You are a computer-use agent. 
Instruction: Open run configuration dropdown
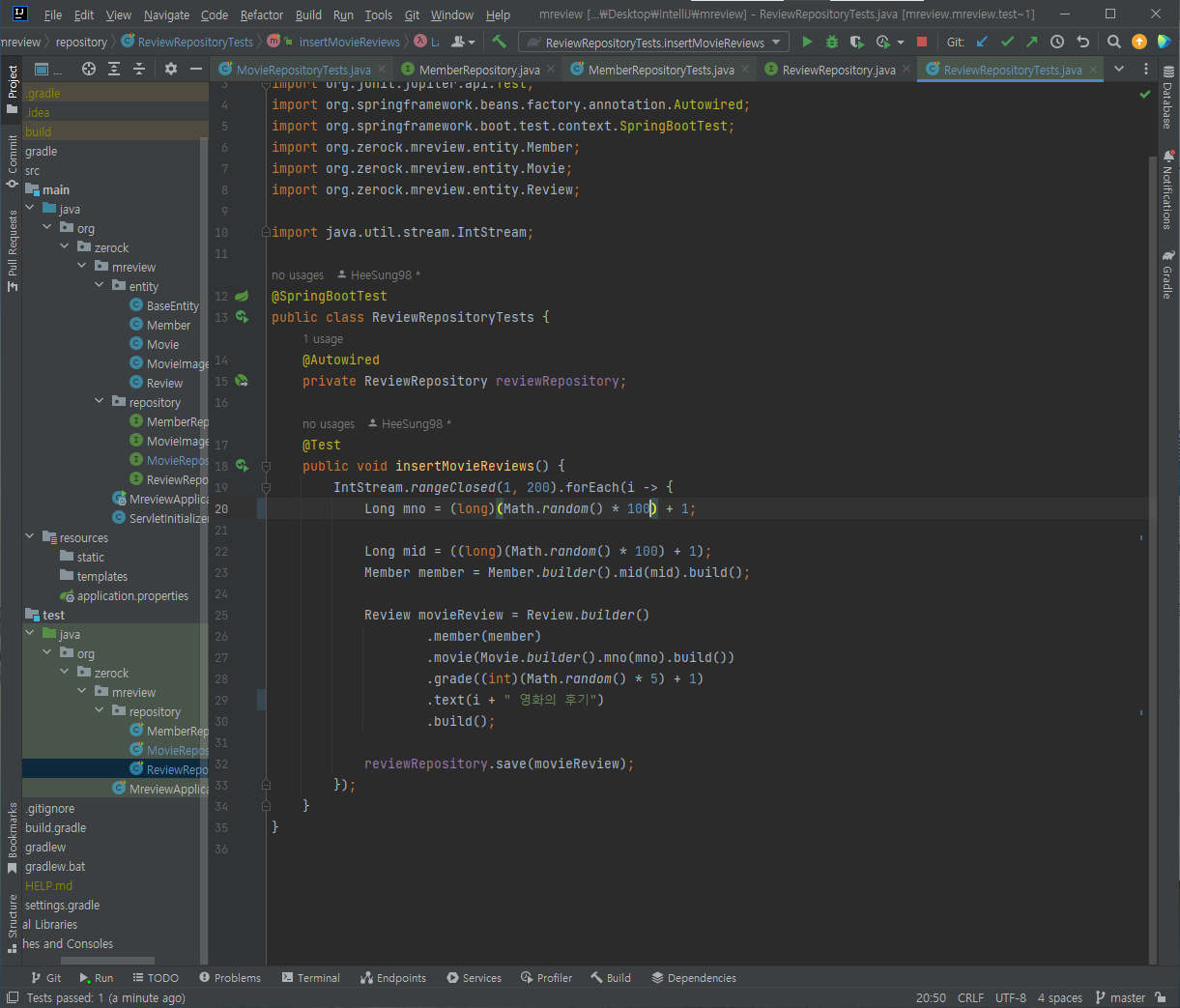654,42
